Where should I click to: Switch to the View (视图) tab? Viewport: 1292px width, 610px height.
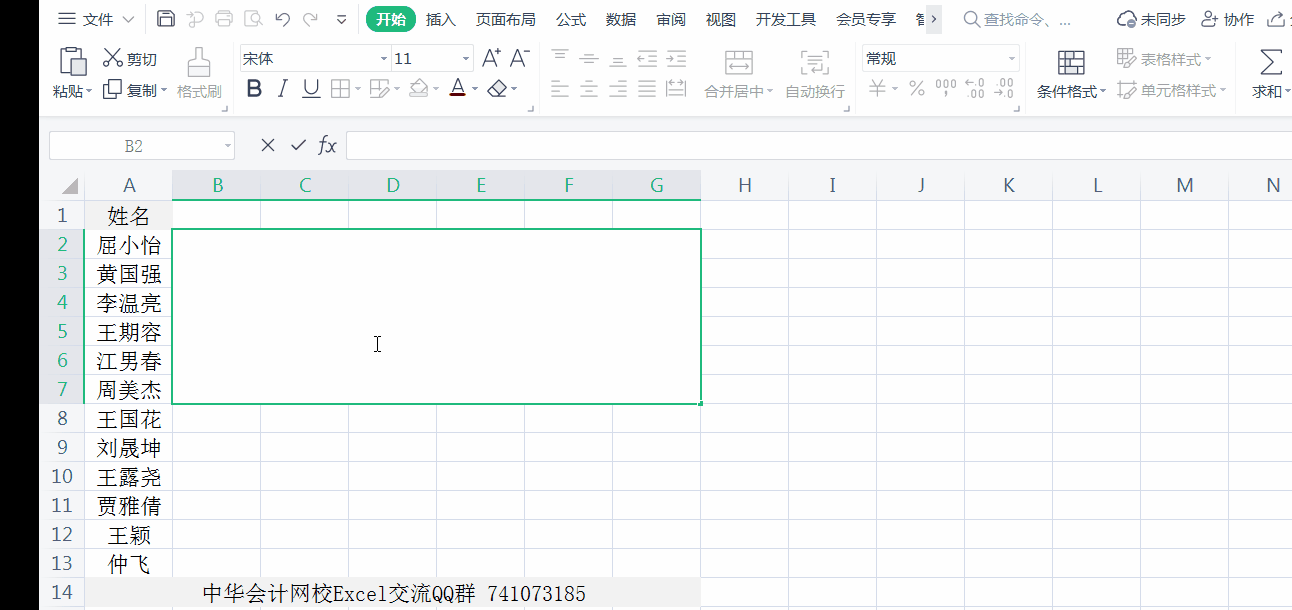coord(721,19)
